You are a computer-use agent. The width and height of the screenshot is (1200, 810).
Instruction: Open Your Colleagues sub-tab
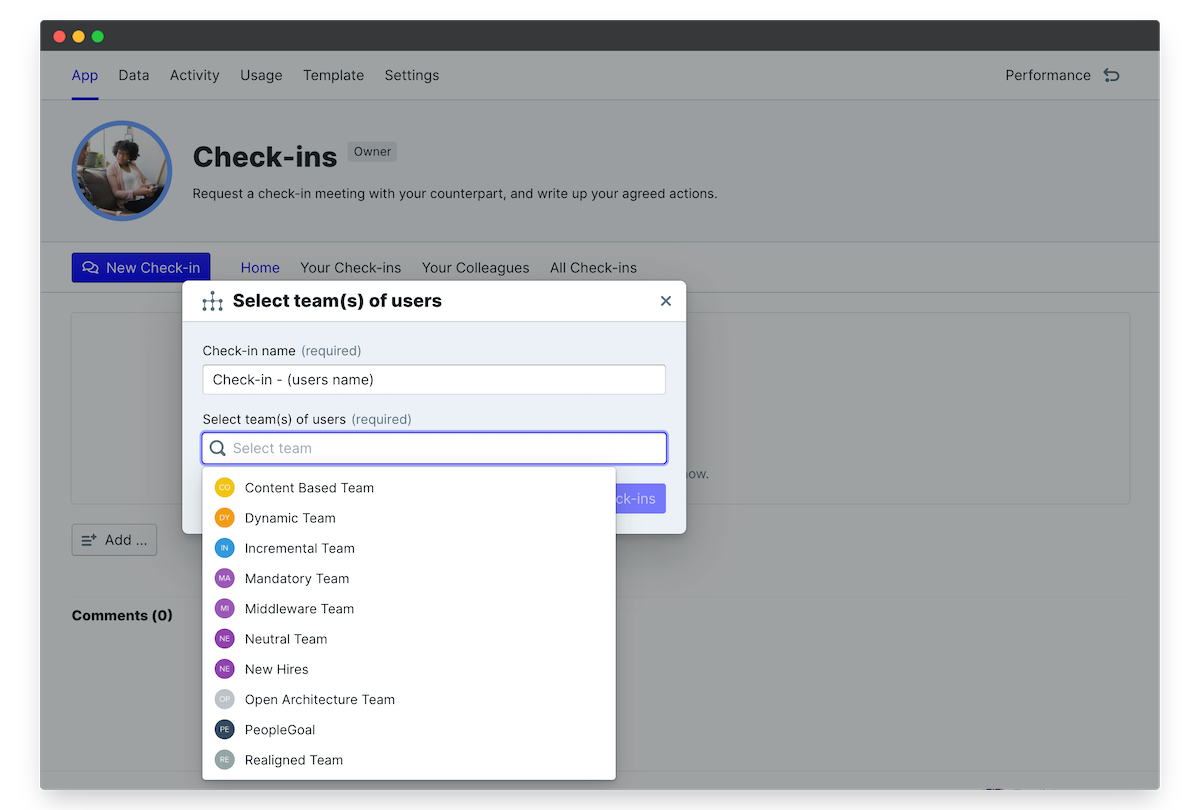[476, 268]
